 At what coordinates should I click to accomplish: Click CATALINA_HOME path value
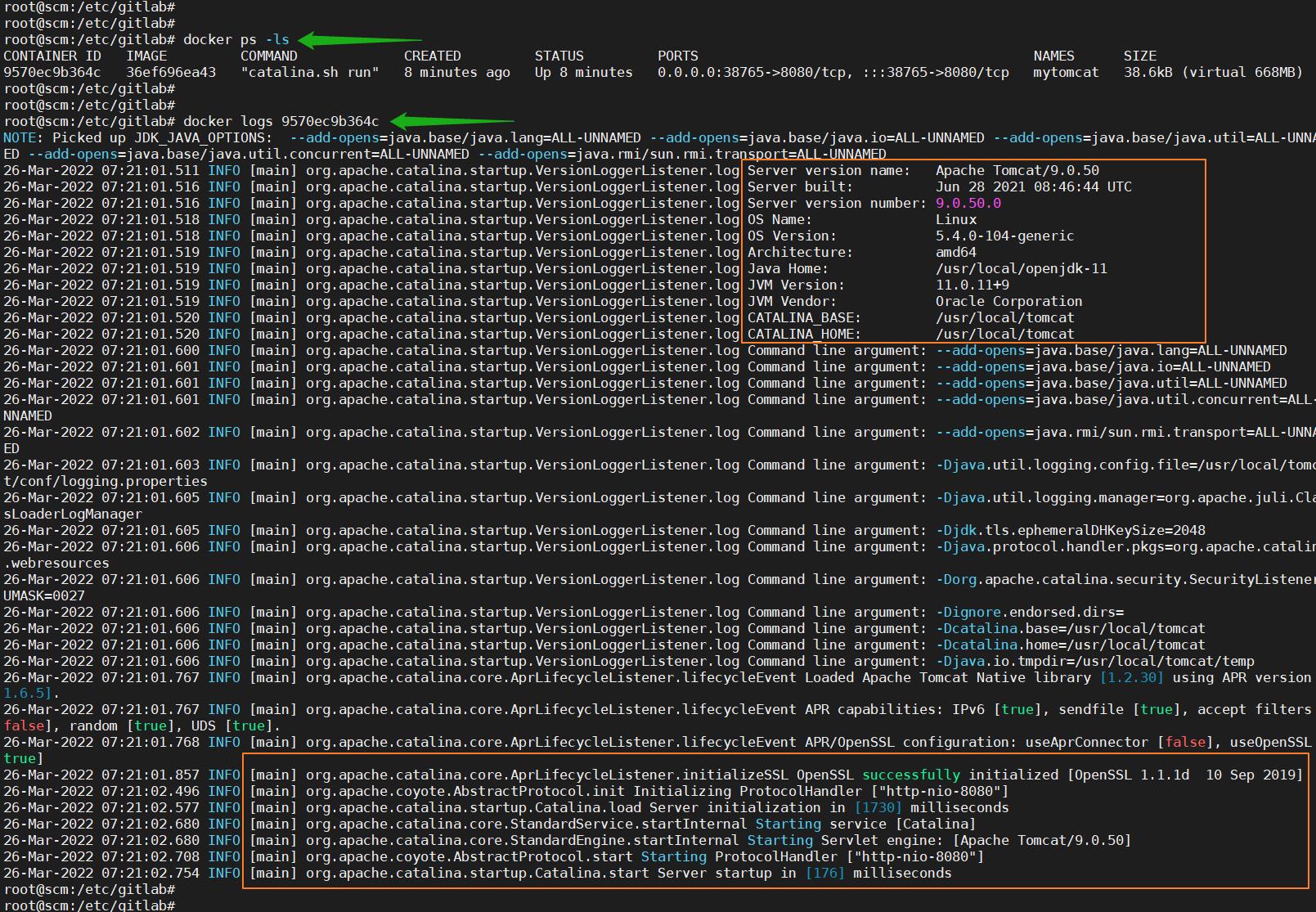(1005, 334)
